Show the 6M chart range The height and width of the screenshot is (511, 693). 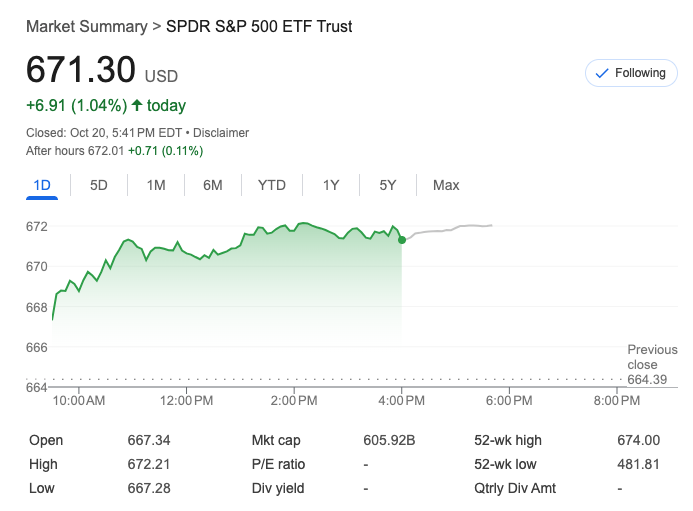pos(213,185)
